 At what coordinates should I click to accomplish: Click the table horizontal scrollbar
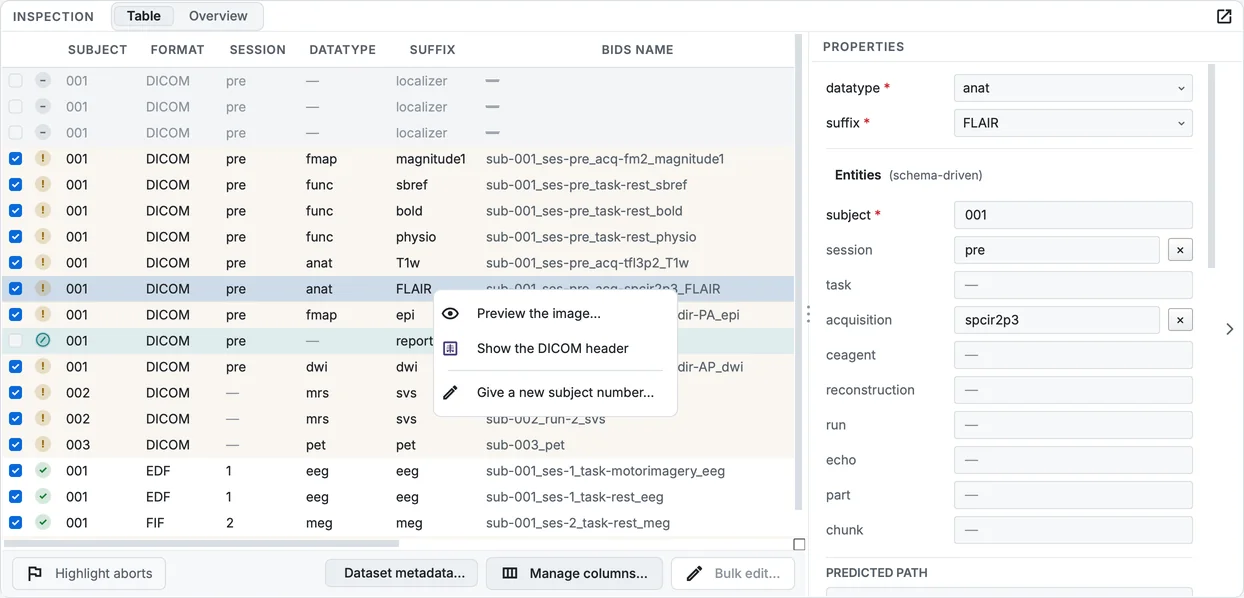201,544
